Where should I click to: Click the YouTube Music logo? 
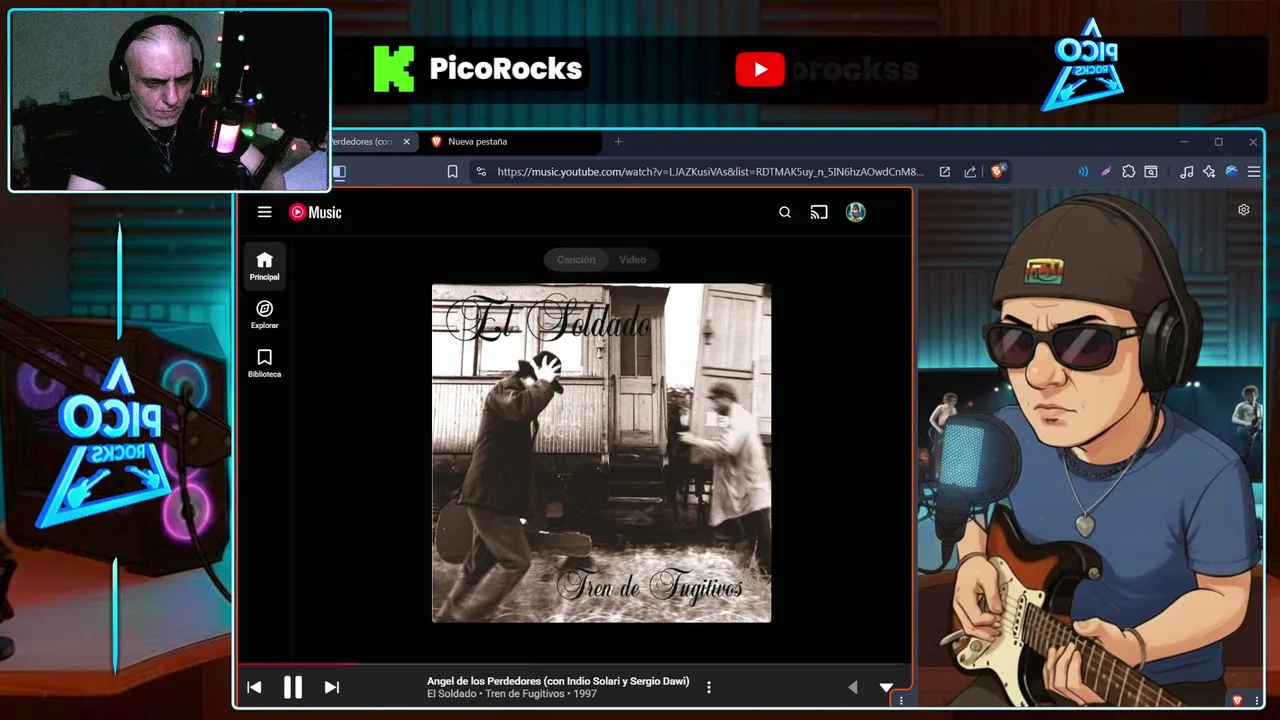(x=315, y=212)
